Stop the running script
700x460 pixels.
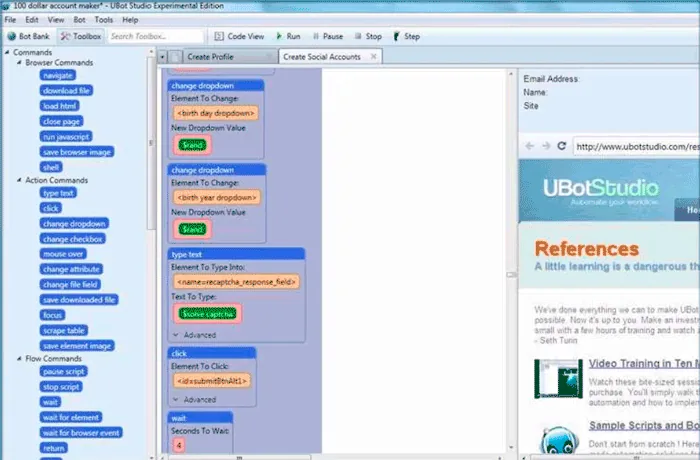[x=368, y=36]
